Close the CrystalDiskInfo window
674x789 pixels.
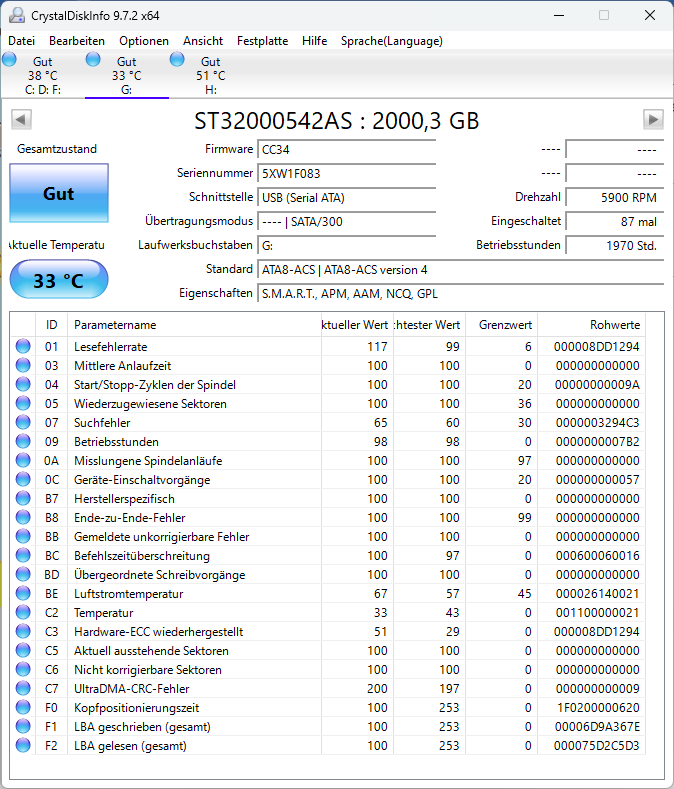pyautogui.click(x=650, y=15)
